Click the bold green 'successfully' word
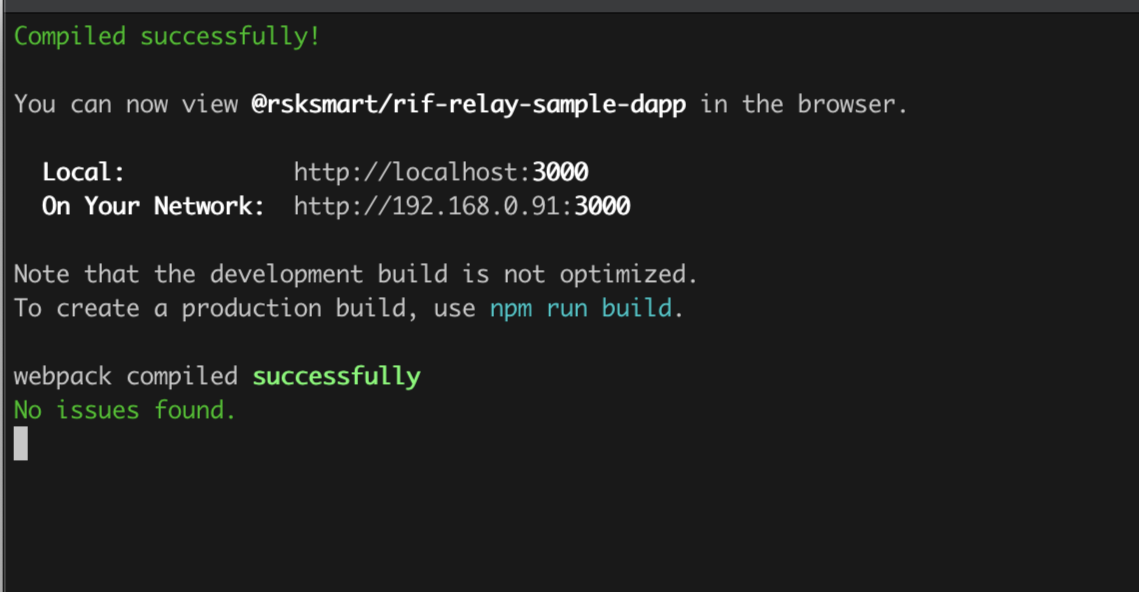1139x592 pixels. 336,376
